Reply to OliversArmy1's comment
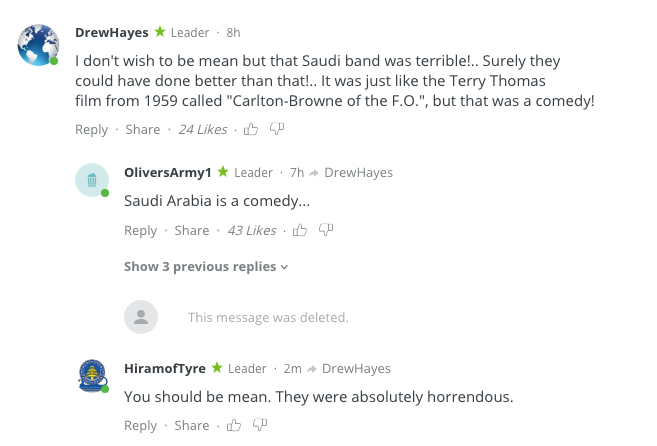This screenshot has width=657, height=446. [x=141, y=230]
